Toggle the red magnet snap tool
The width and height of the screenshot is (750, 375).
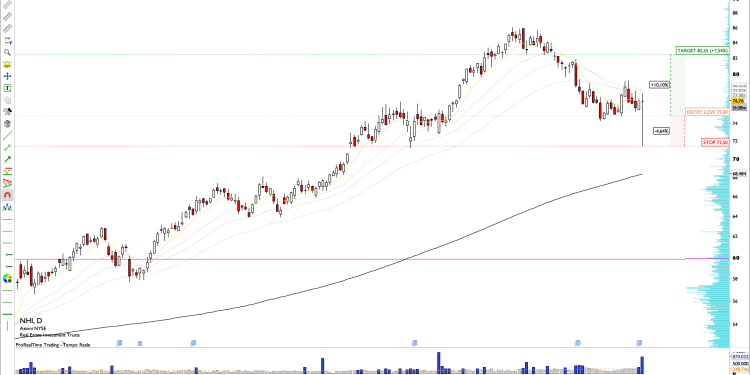7,195
